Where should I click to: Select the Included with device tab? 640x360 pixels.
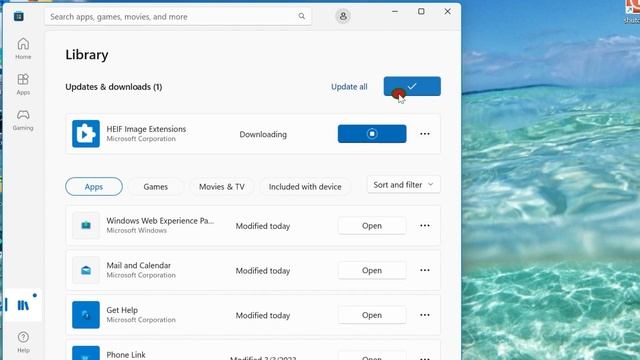[305, 187]
